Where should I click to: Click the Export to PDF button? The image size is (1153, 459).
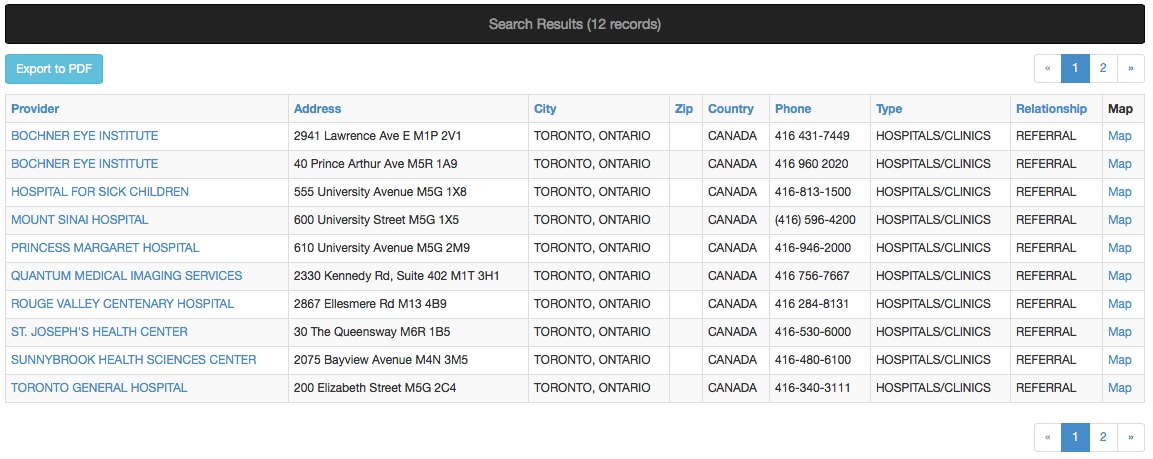coord(54,69)
